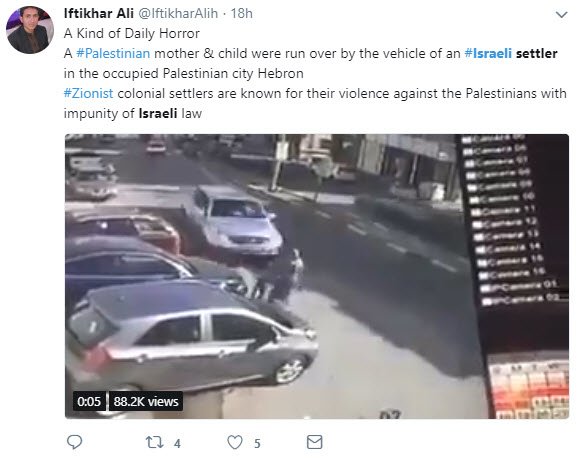Open the 18h timestamp link
The width and height of the screenshot is (579, 460).
click(x=241, y=13)
